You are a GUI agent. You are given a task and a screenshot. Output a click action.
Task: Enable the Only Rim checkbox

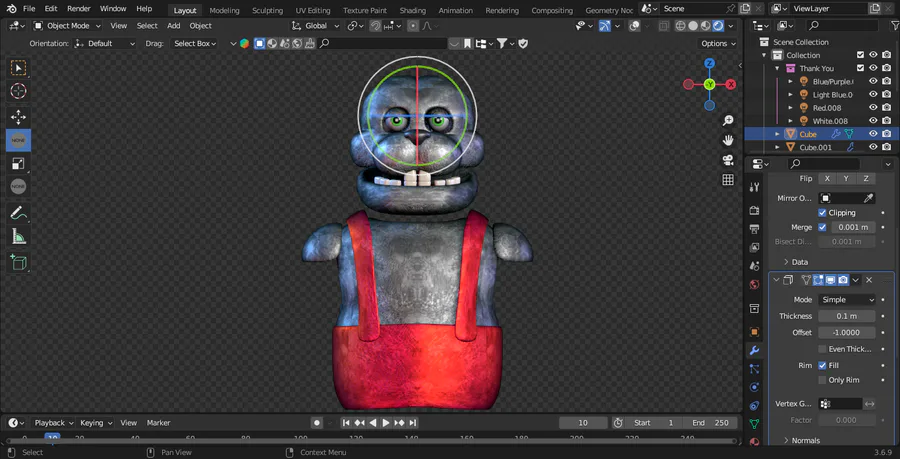click(x=822, y=380)
